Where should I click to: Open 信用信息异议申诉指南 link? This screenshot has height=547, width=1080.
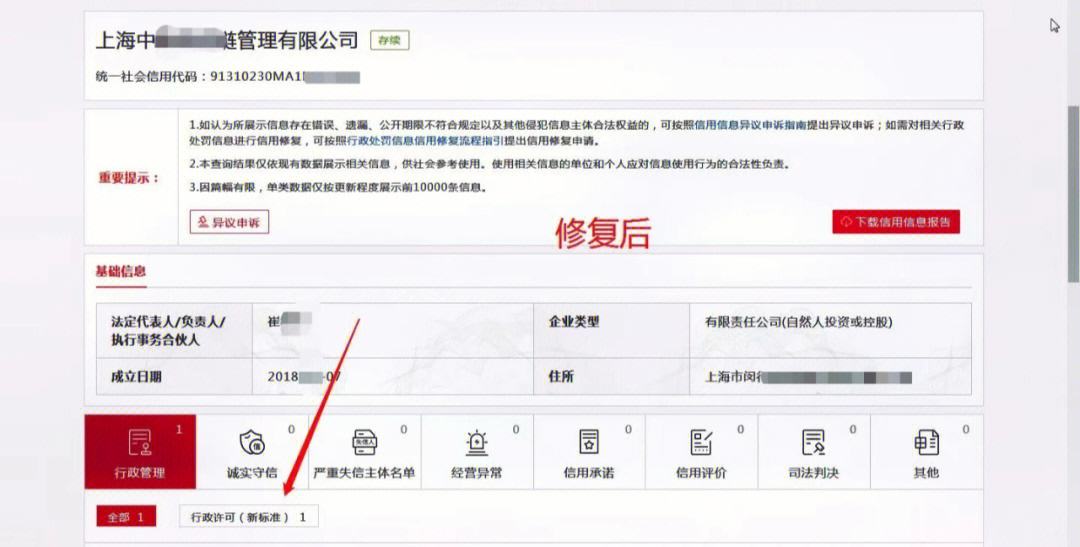tap(750, 125)
